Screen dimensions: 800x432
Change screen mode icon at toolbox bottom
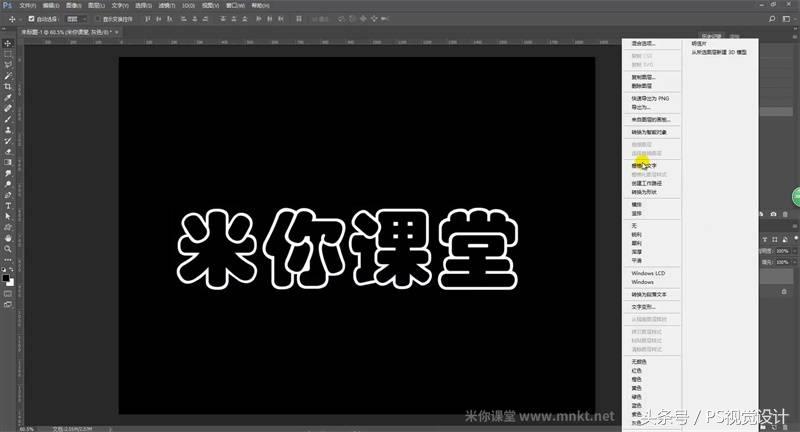click(x=8, y=304)
